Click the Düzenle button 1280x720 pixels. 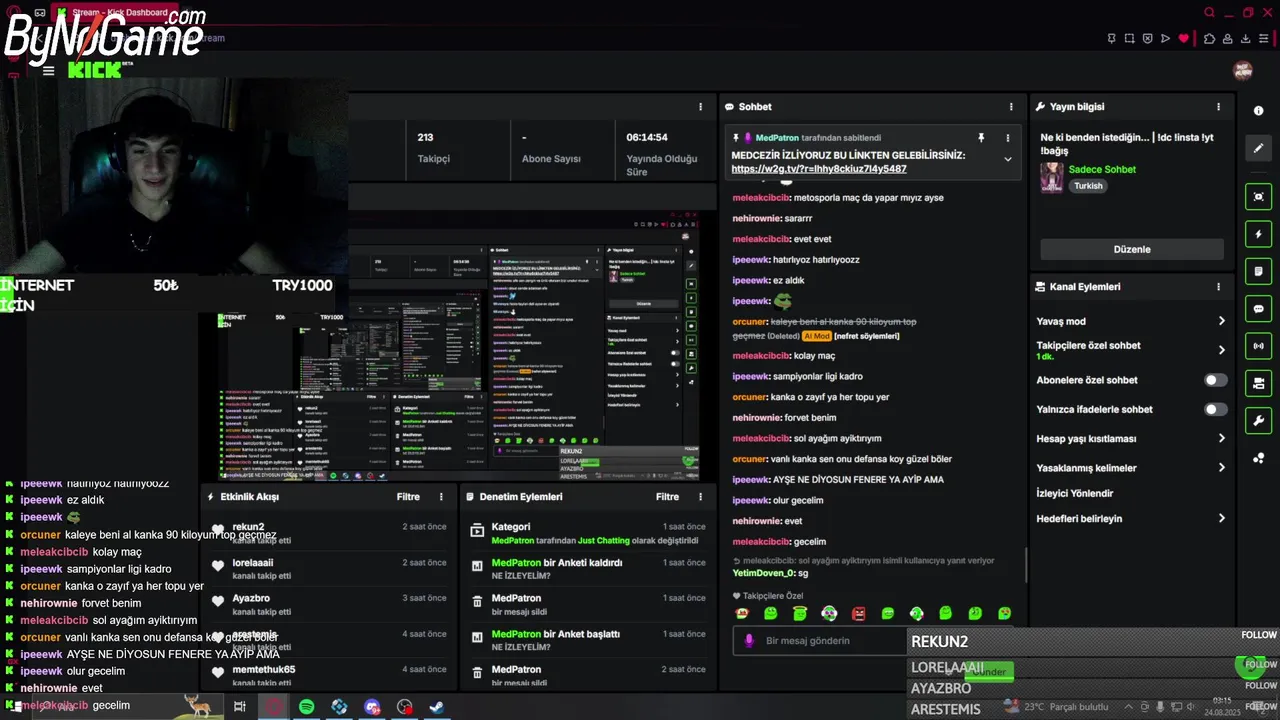pyautogui.click(x=1132, y=249)
